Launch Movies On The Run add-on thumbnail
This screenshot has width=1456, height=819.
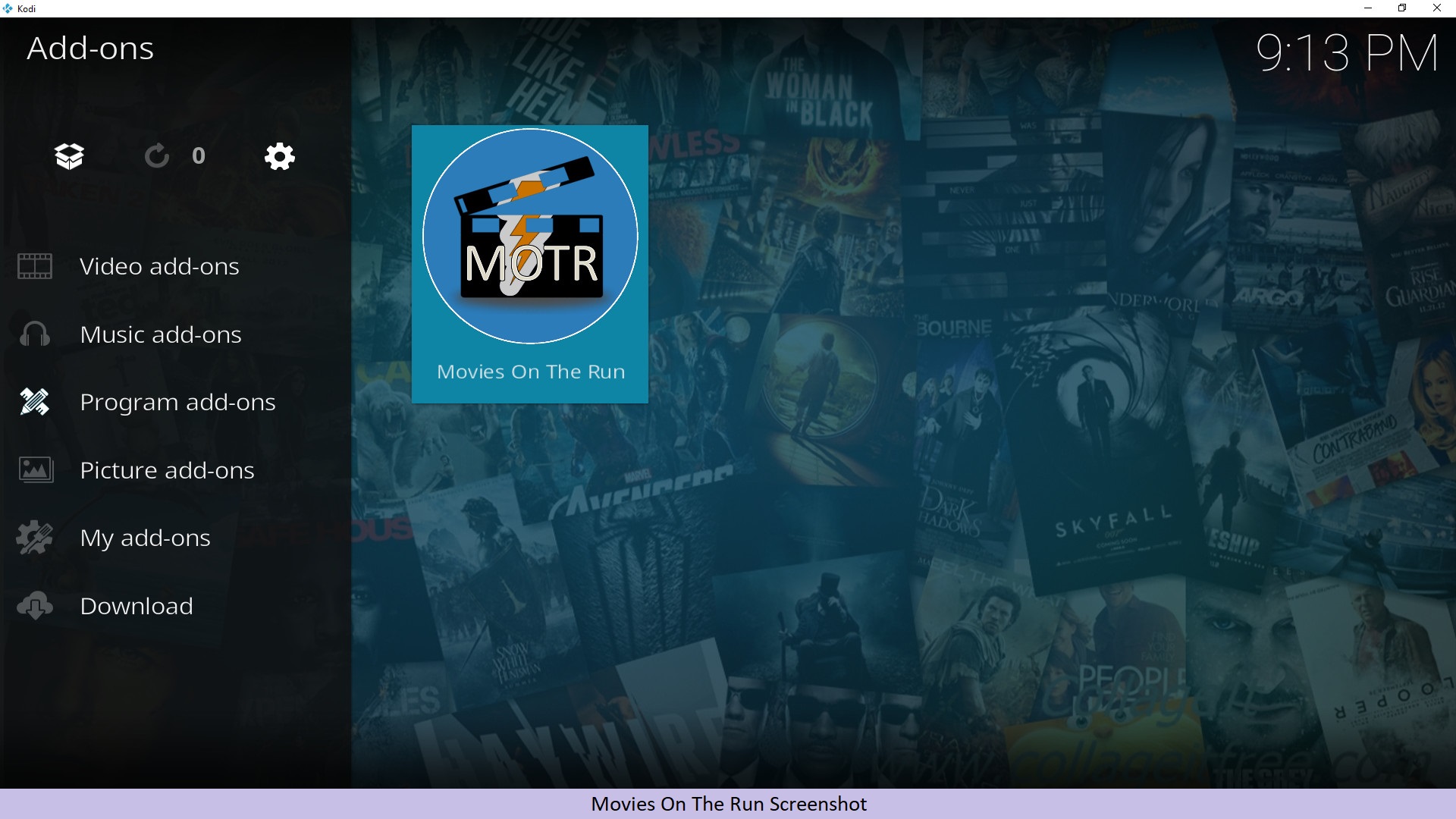pyautogui.click(x=530, y=236)
